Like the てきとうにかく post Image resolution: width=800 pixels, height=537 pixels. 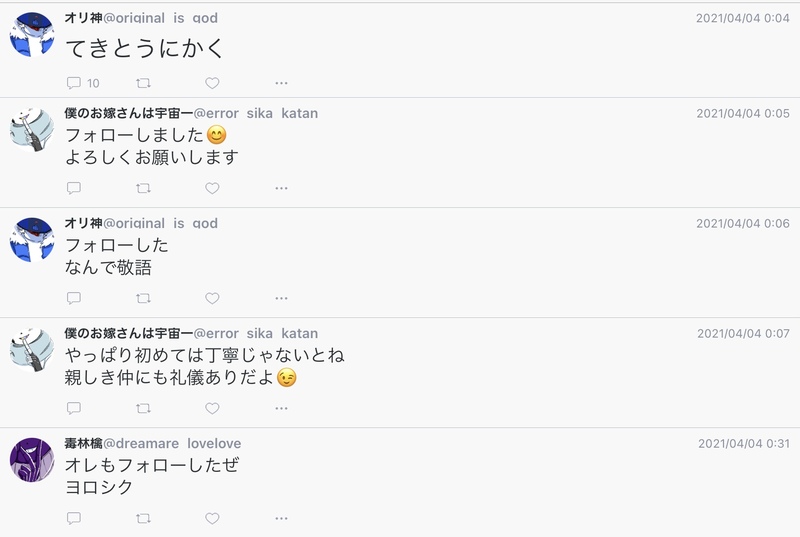(212, 83)
